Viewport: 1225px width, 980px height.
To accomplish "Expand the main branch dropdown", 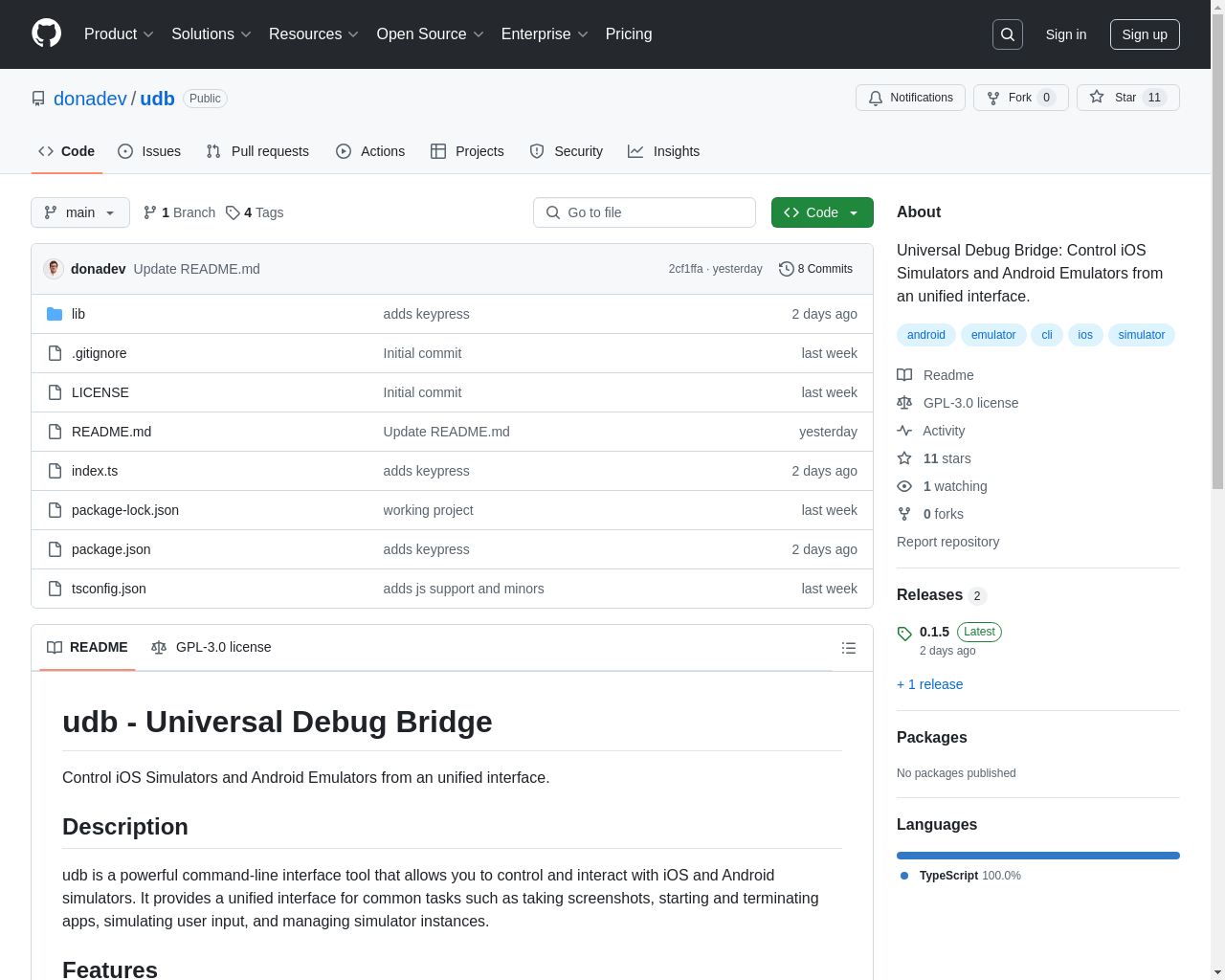I will [80, 212].
